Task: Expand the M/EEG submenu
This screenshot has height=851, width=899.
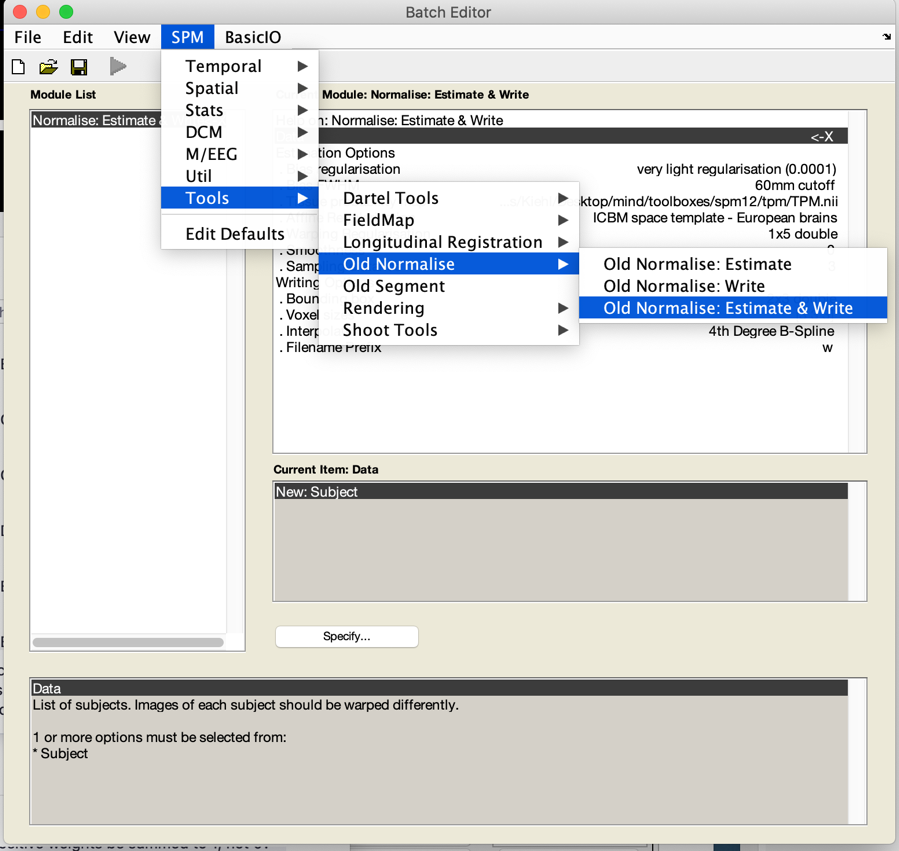Action: (x=240, y=154)
